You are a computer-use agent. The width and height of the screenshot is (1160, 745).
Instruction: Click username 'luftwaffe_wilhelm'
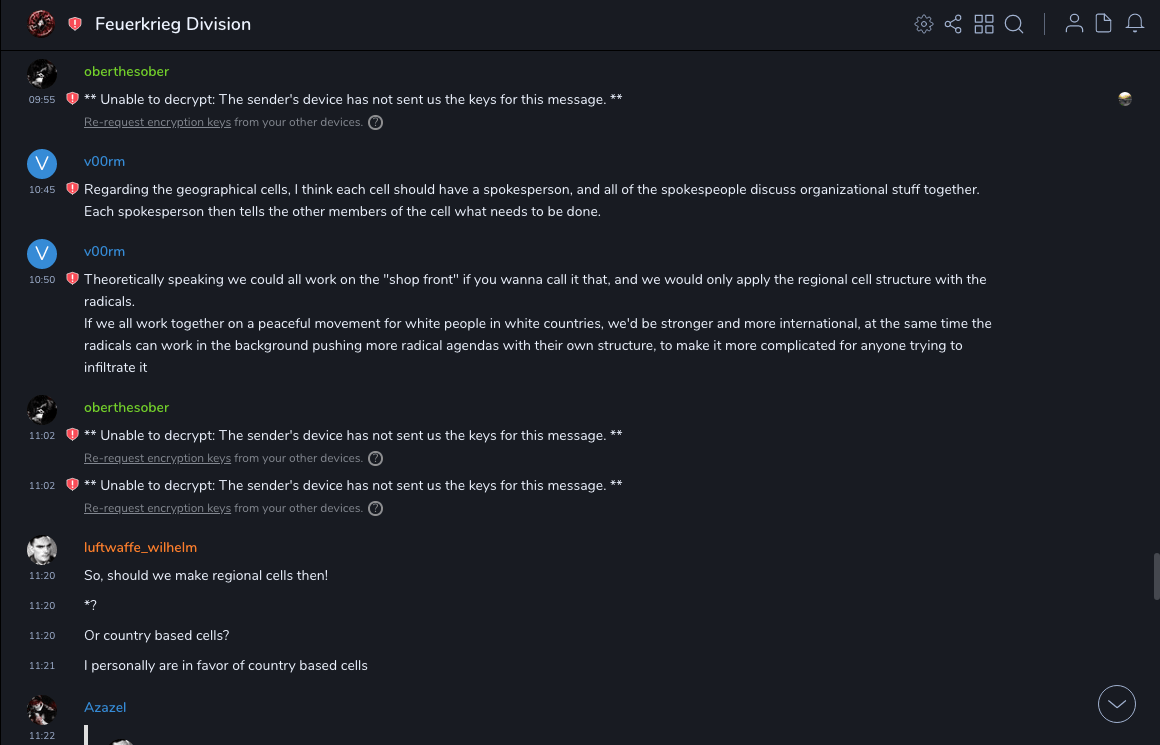point(140,547)
